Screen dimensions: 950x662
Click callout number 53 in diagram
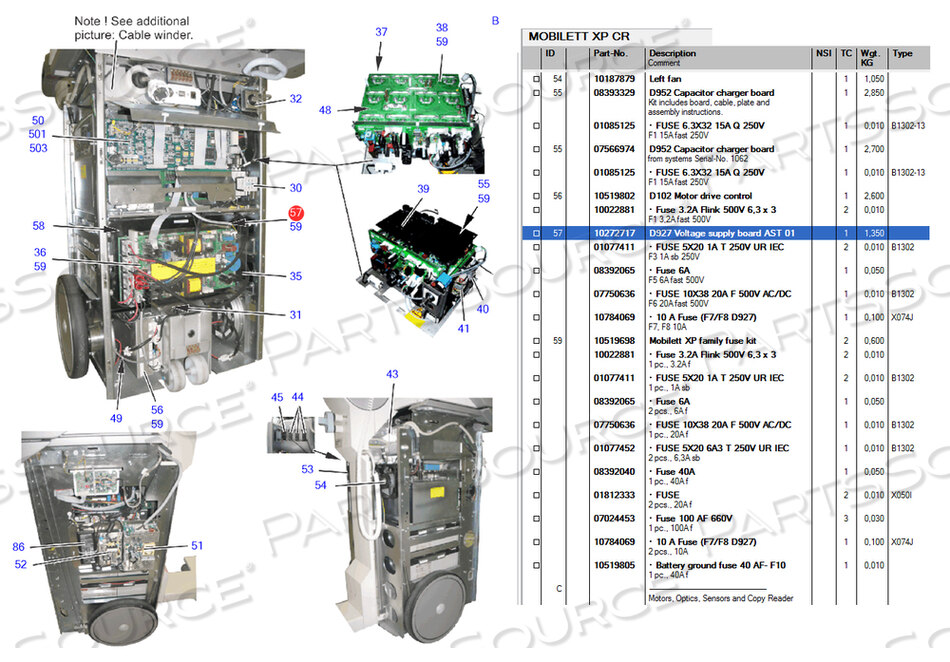308,469
